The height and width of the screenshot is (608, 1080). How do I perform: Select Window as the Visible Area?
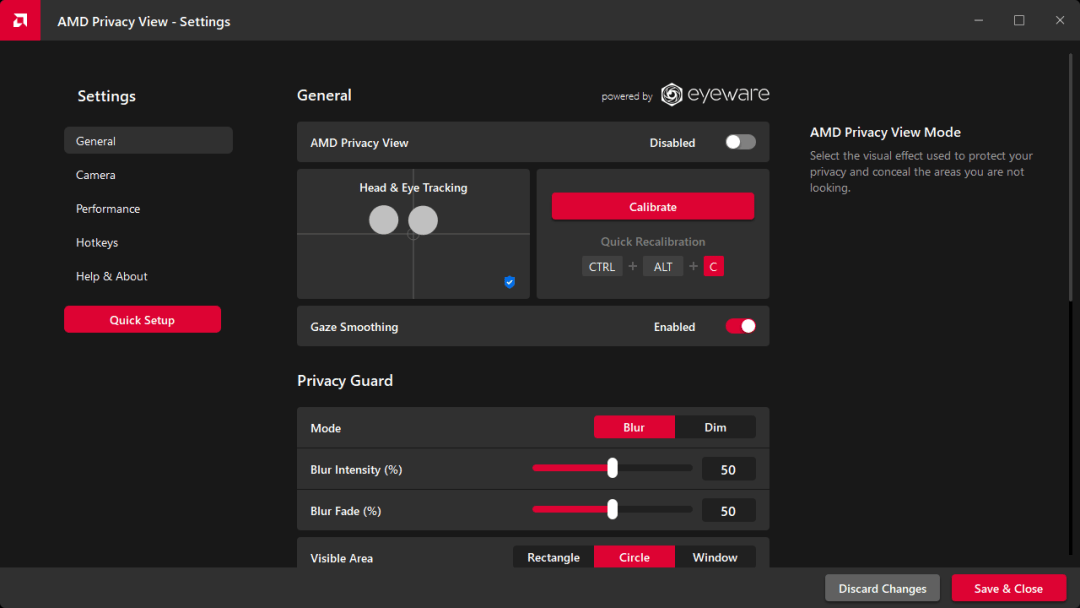click(716, 557)
